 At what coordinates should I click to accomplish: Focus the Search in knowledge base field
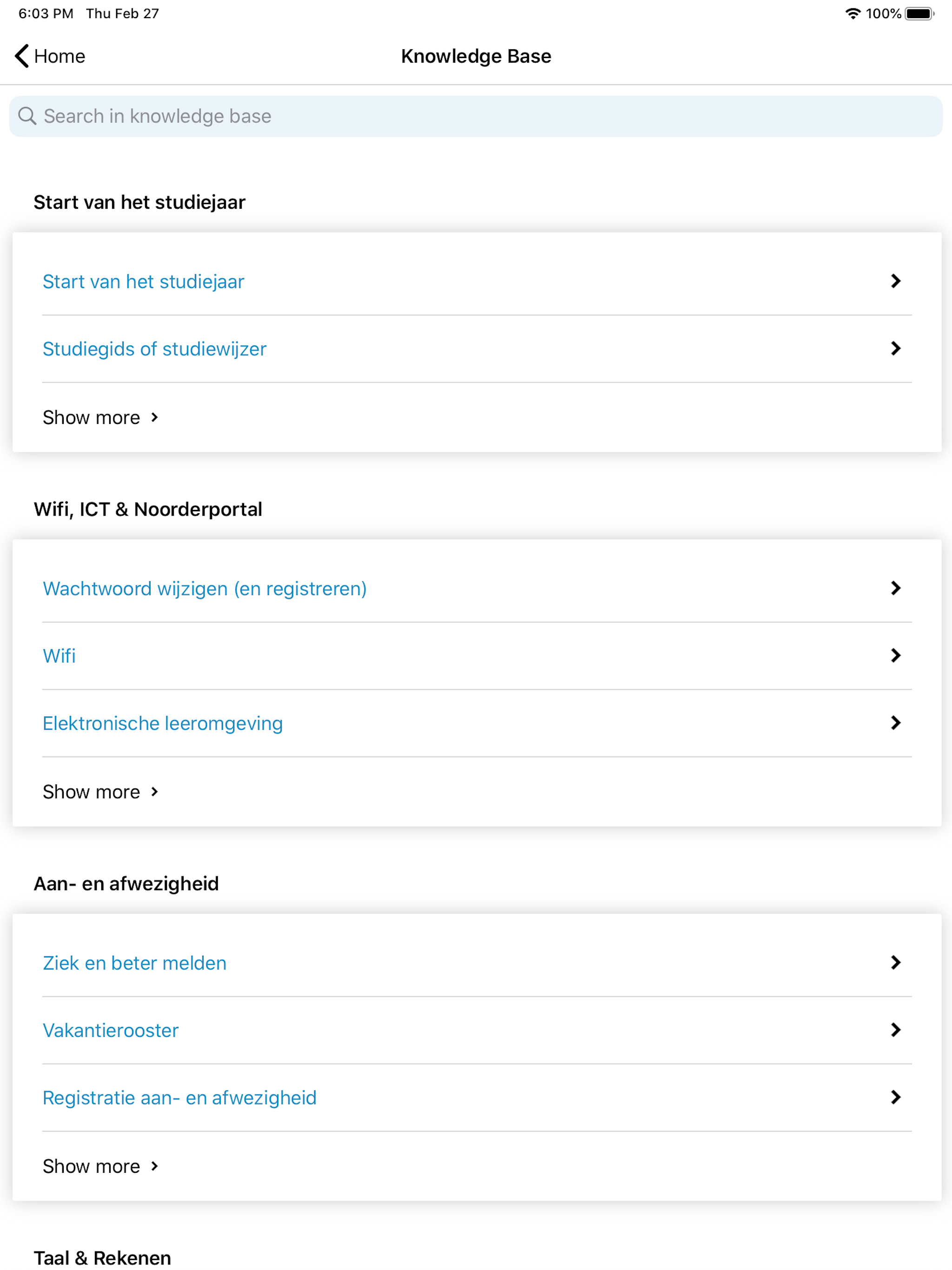(476, 116)
